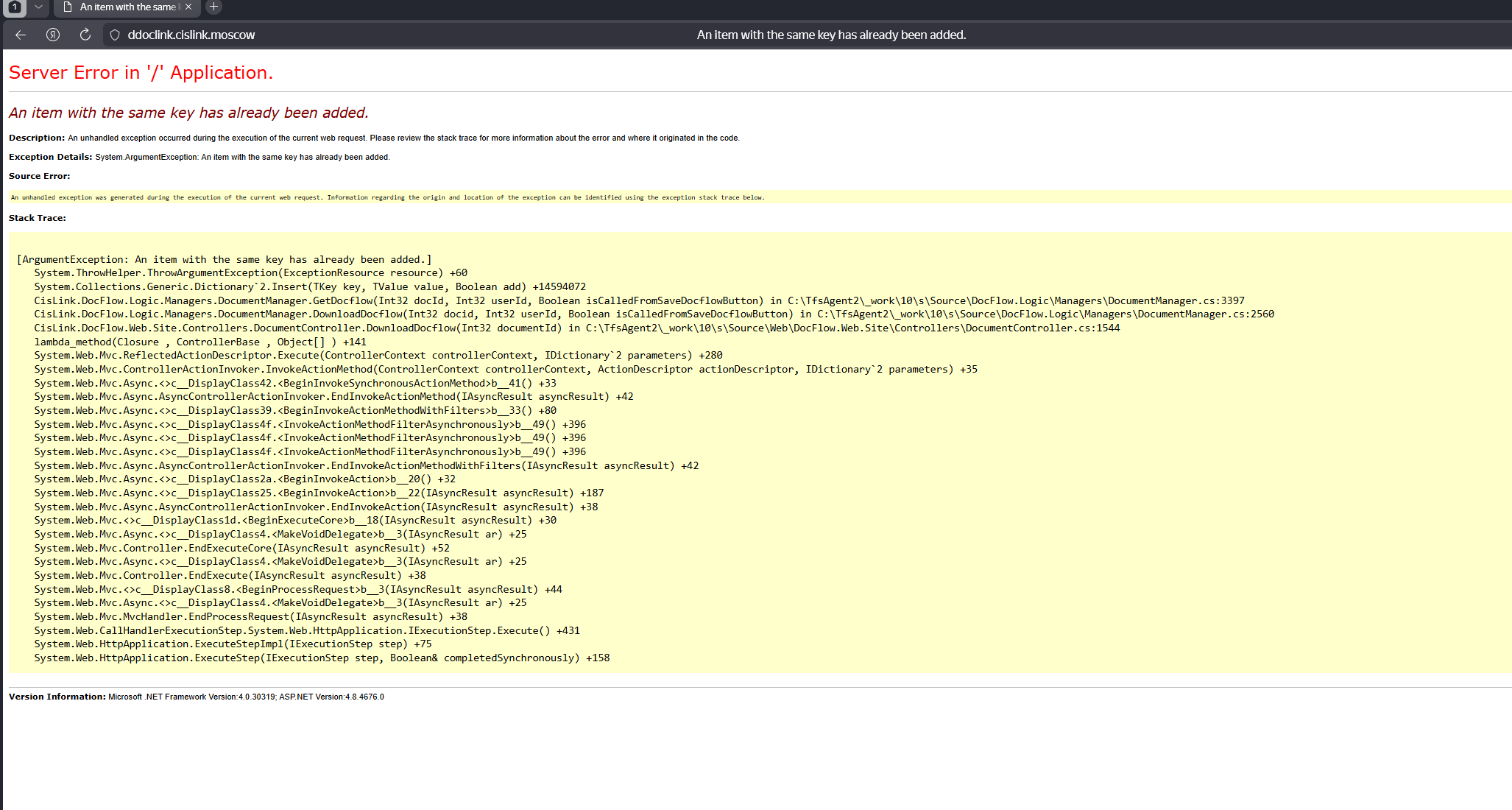Click the tab counter showing 1
The width and height of the screenshot is (1512, 810).
(15, 7)
